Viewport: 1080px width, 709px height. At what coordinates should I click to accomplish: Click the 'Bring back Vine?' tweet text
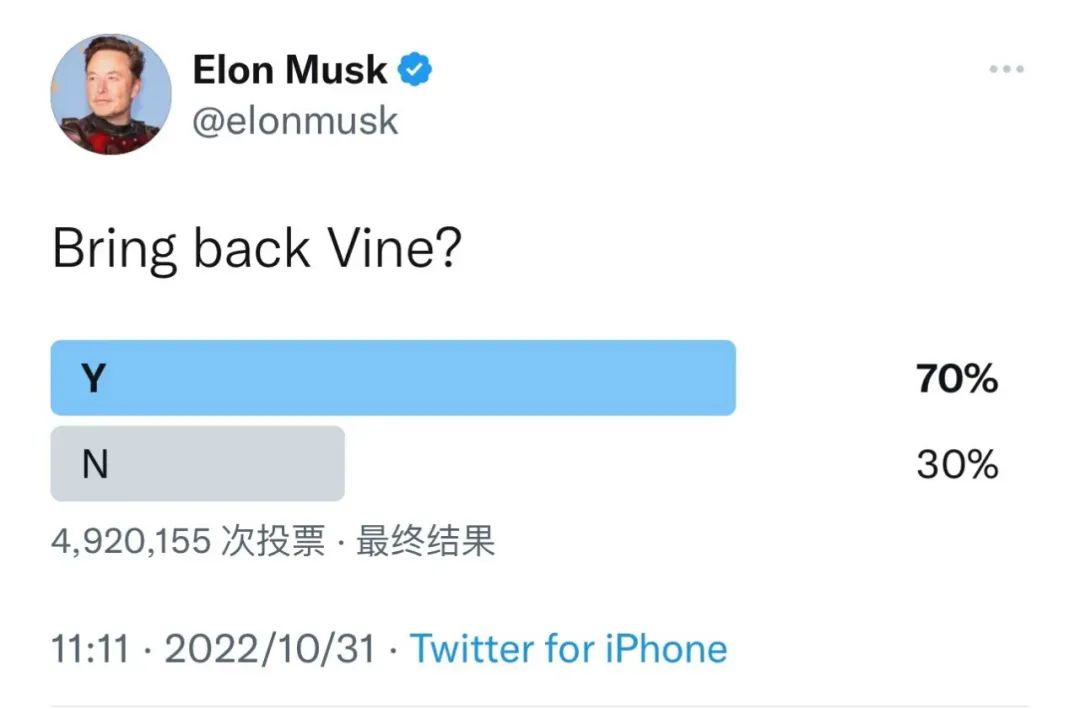256,249
